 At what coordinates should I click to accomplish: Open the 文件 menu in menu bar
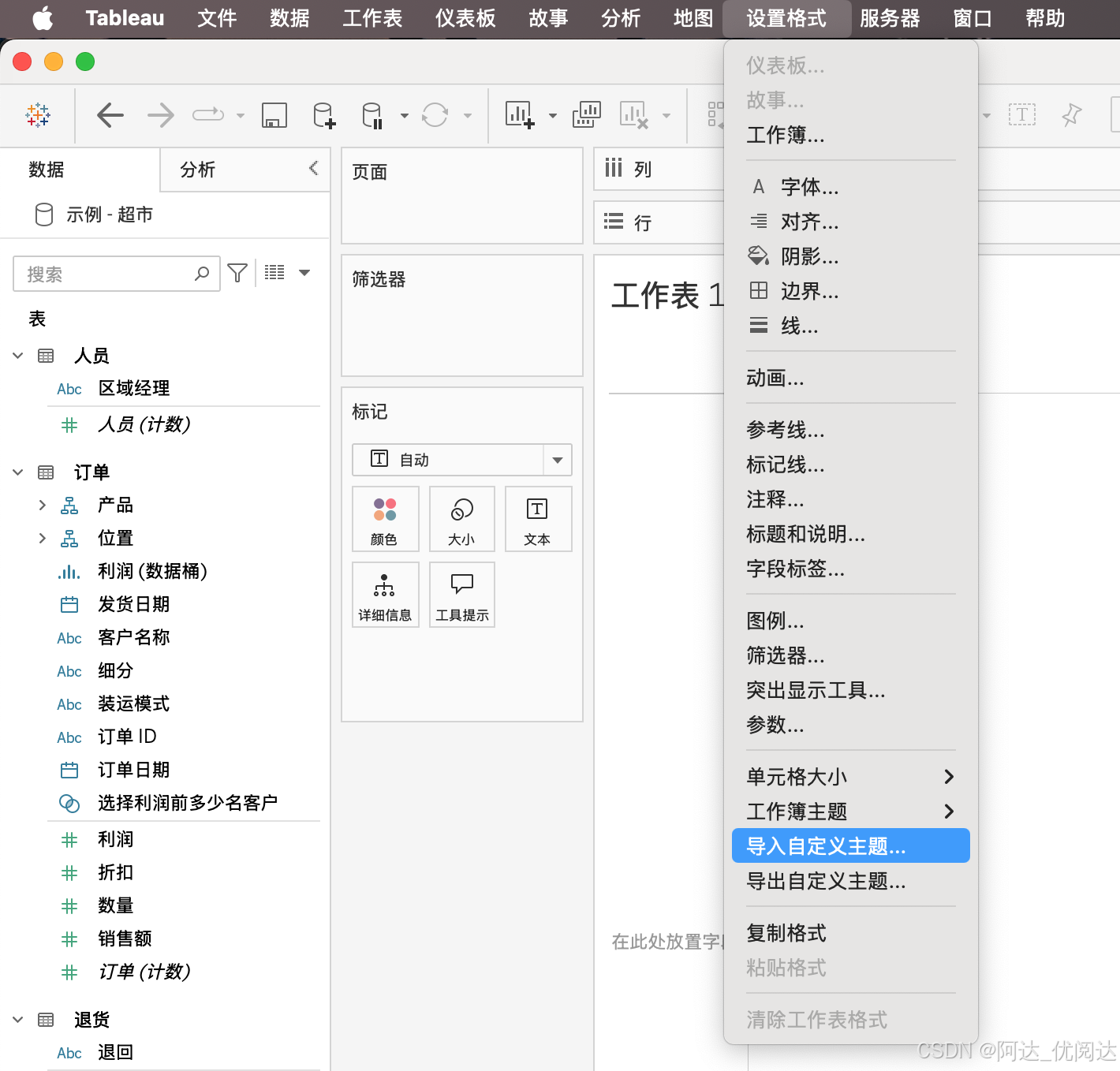(x=217, y=18)
